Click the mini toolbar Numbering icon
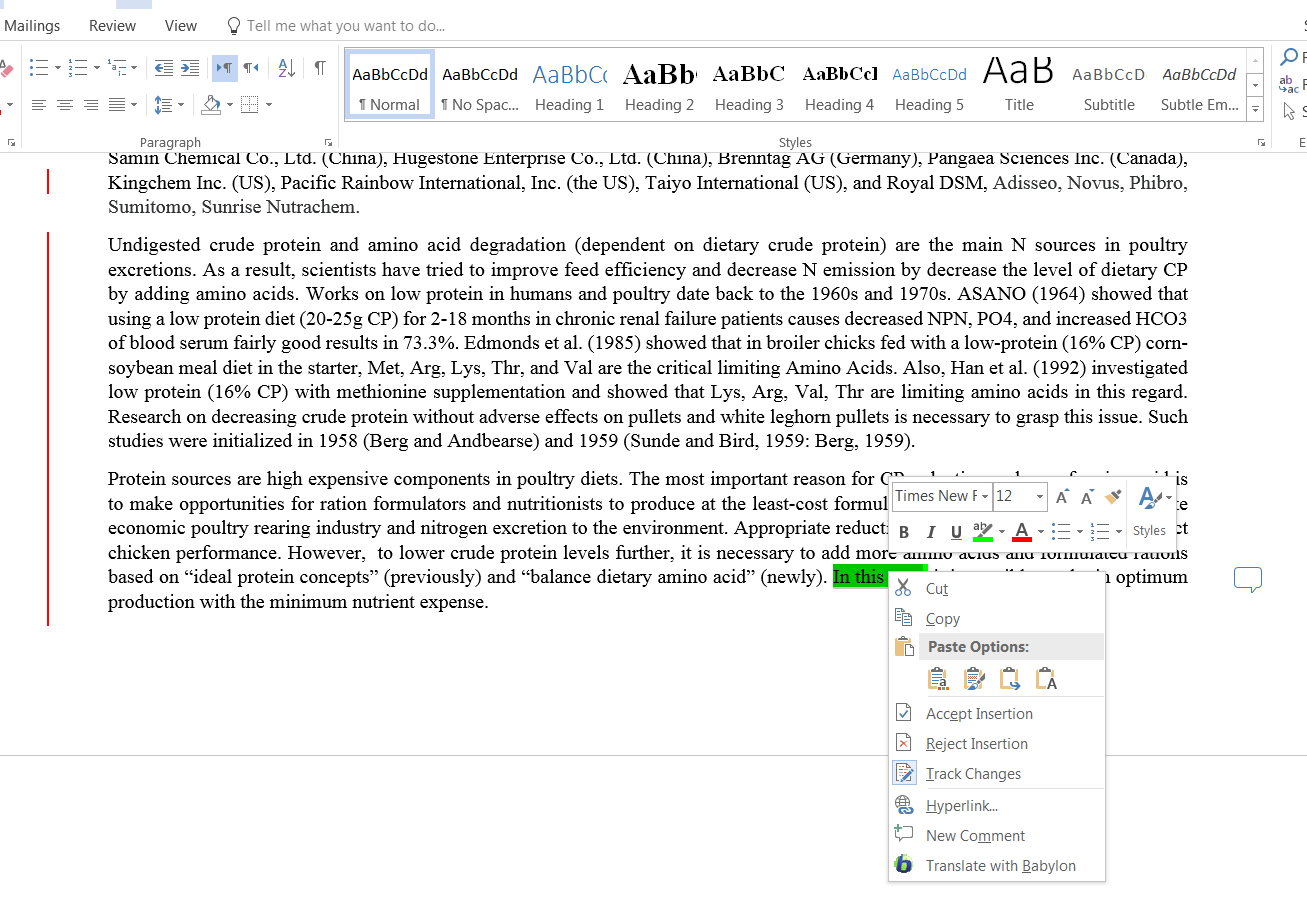1307x903 pixels. (1100, 531)
